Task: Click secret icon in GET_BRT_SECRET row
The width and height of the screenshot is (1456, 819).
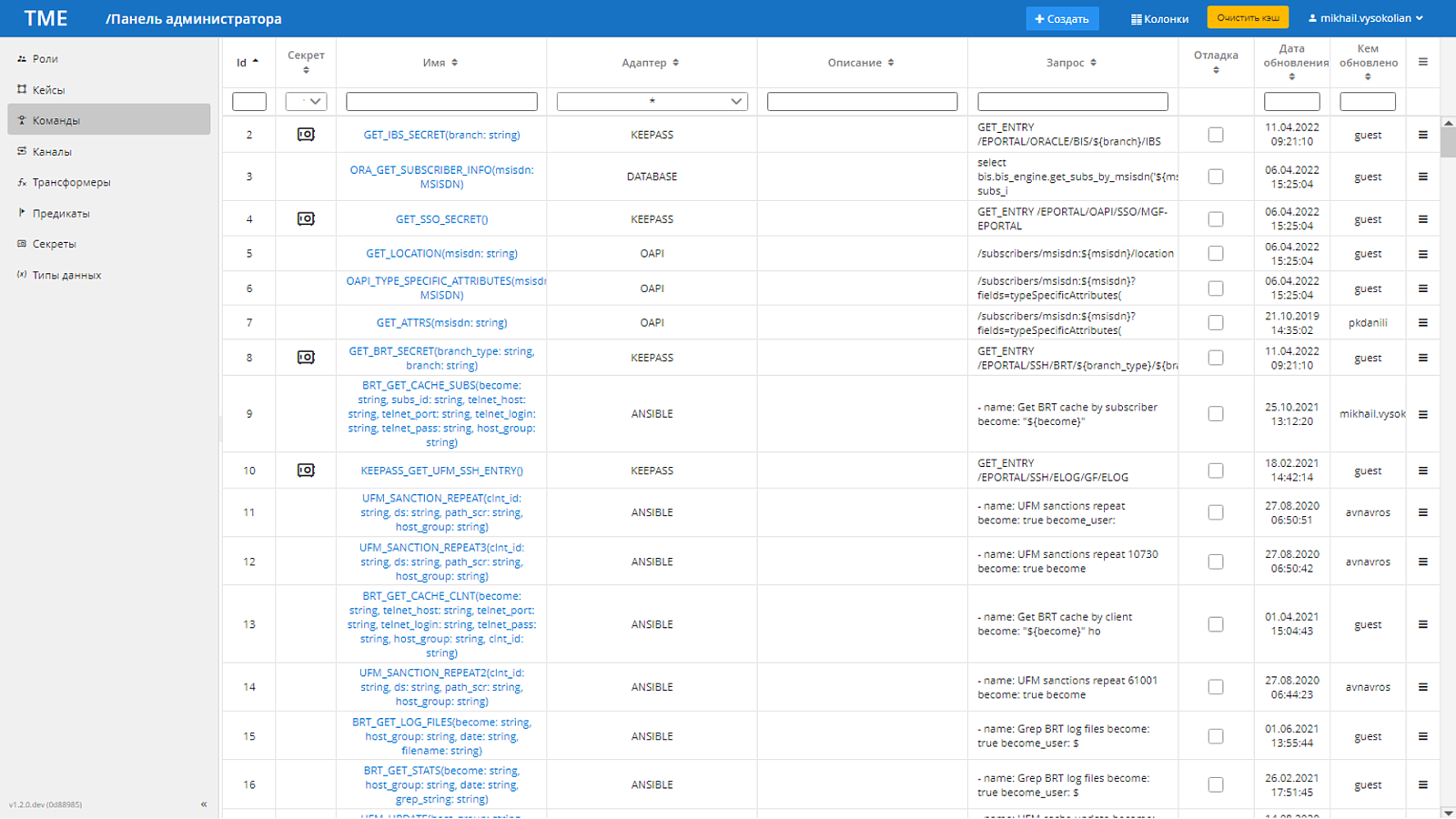Action: tap(306, 358)
